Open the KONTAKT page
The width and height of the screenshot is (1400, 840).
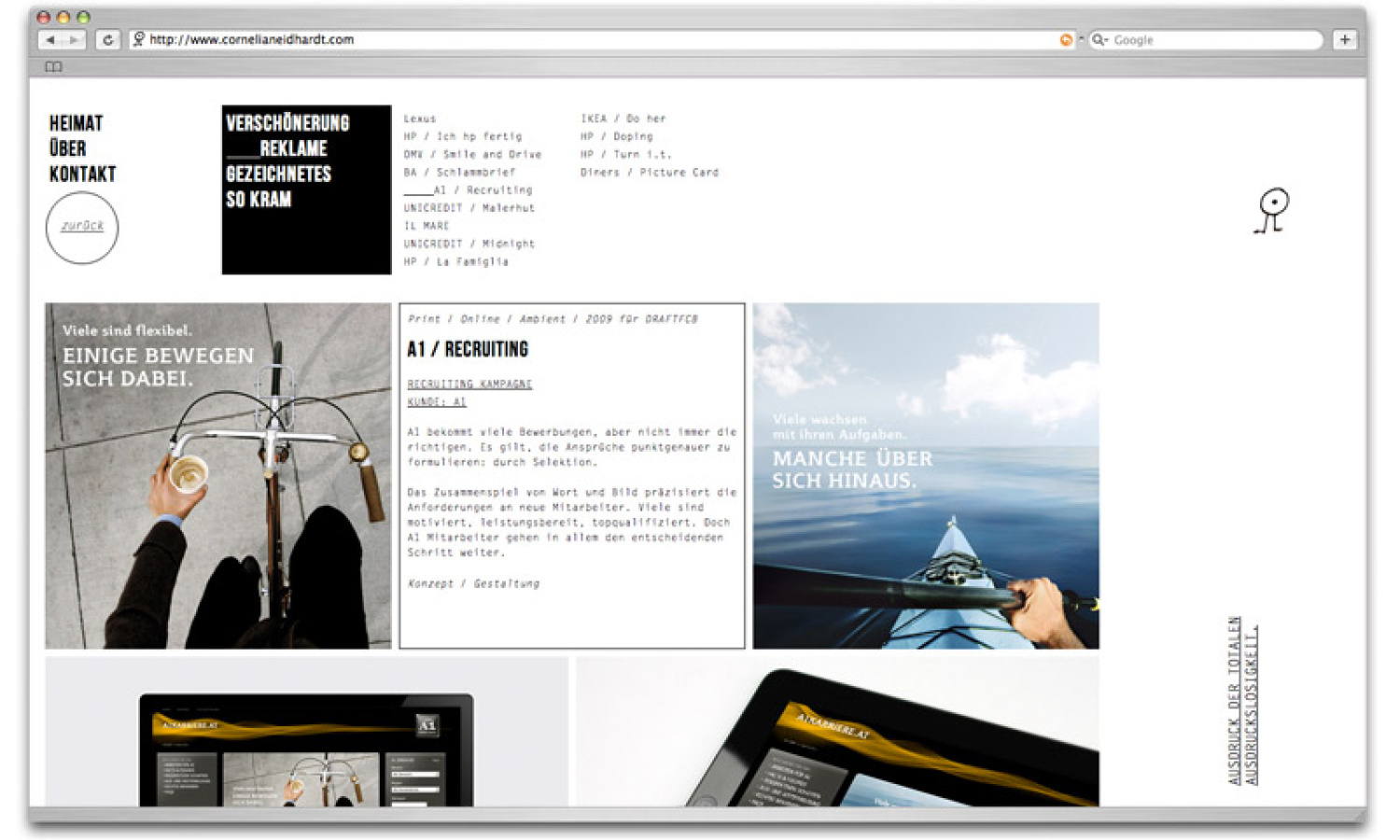pos(81,174)
